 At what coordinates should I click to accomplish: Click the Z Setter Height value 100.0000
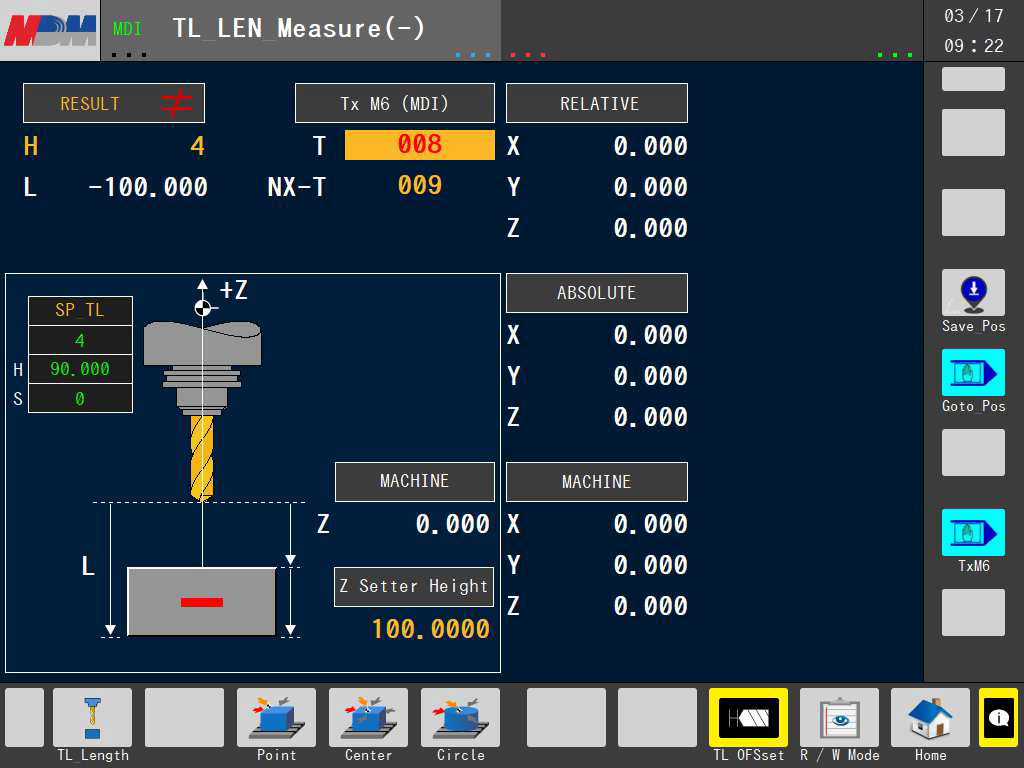430,629
